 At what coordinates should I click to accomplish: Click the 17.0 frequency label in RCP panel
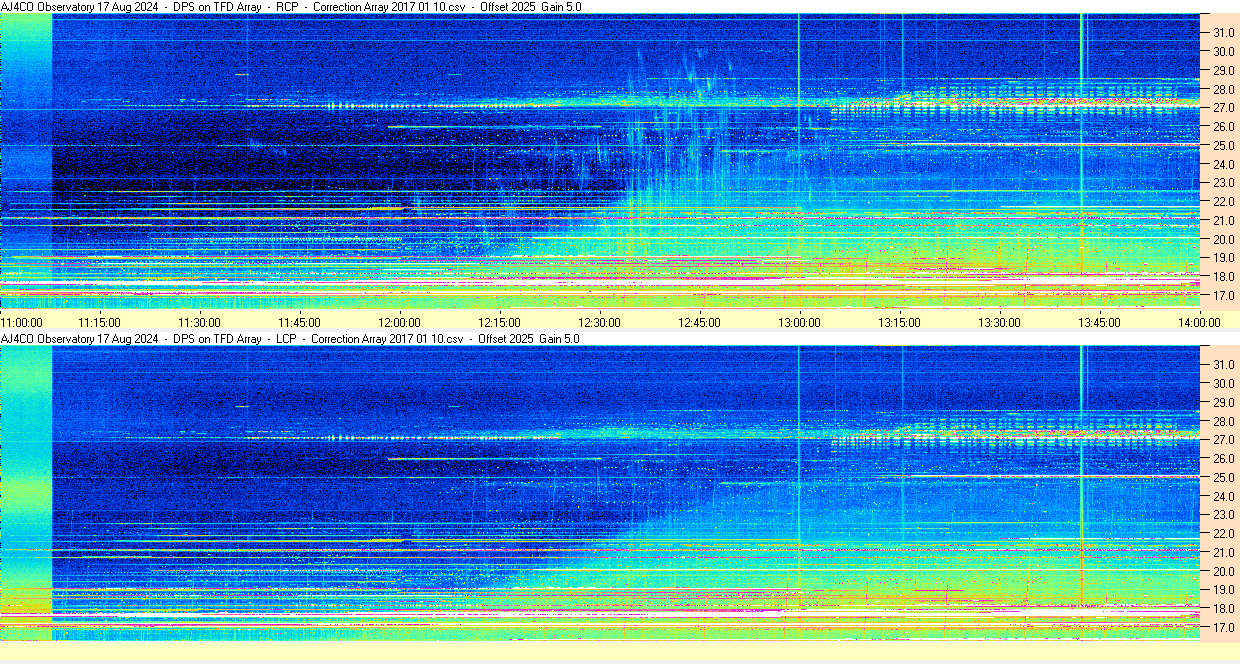coord(1222,296)
